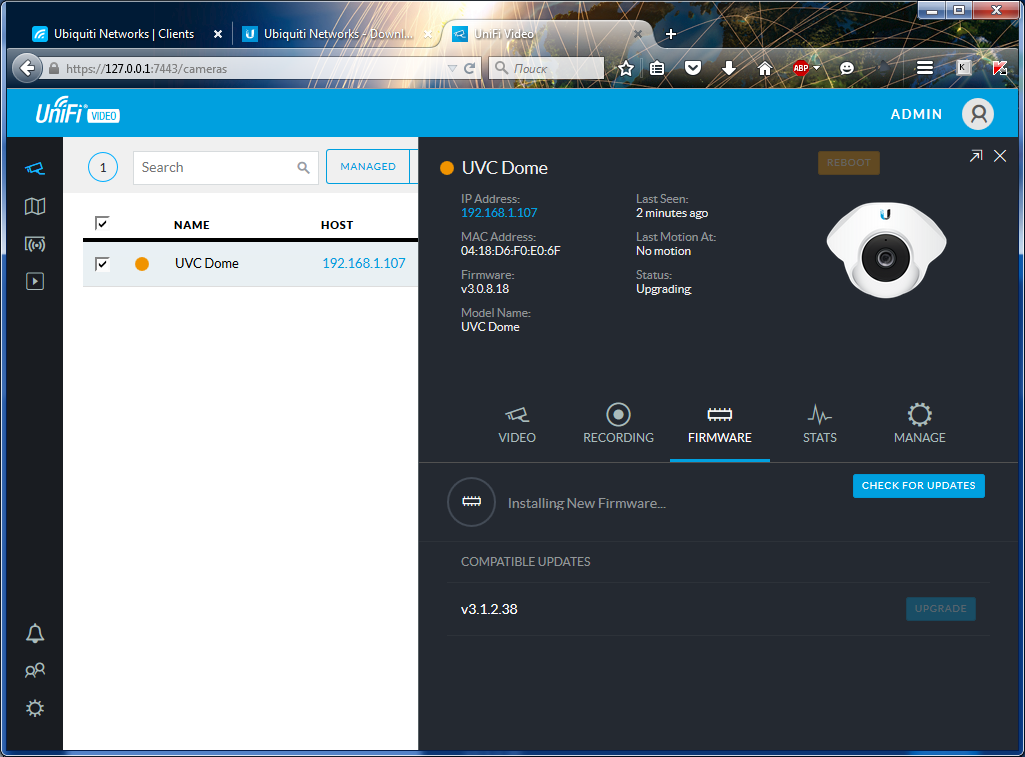Open the Recordings playback icon
Screen dimensions: 1025x757
click(35, 282)
